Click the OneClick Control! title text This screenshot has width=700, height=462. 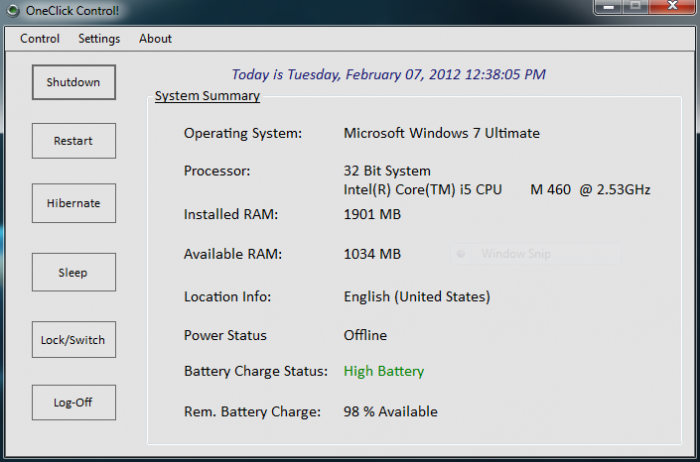[72, 11]
